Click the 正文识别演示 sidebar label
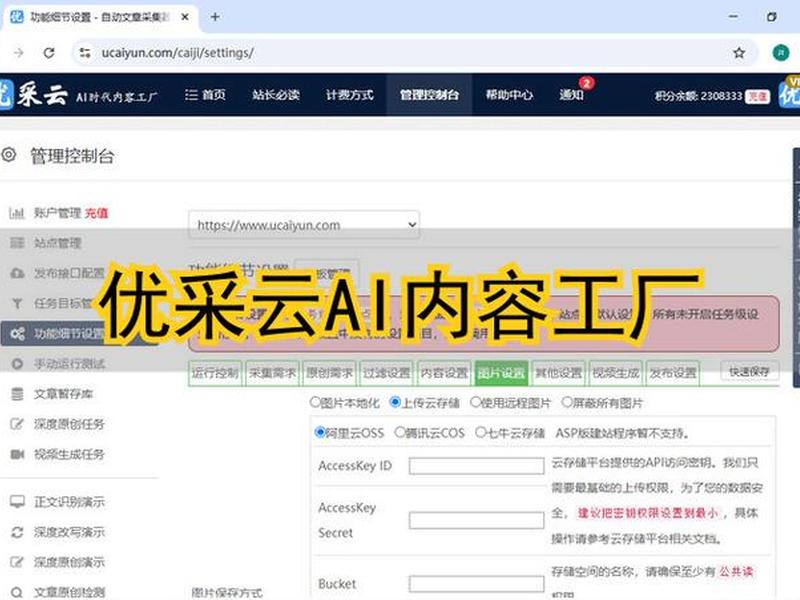The image size is (800, 600). click(x=69, y=502)
